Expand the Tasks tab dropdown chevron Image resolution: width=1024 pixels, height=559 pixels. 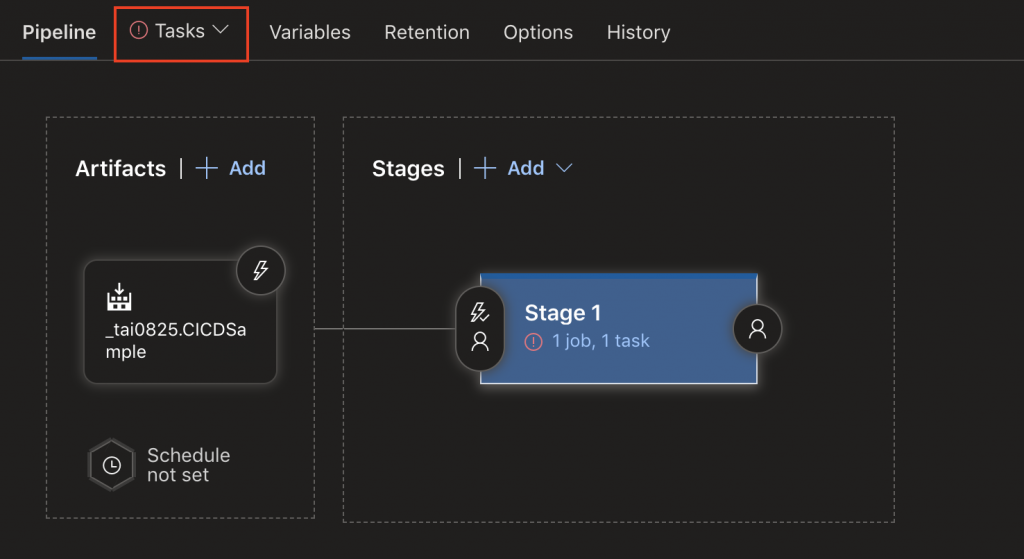coord(221,30)
